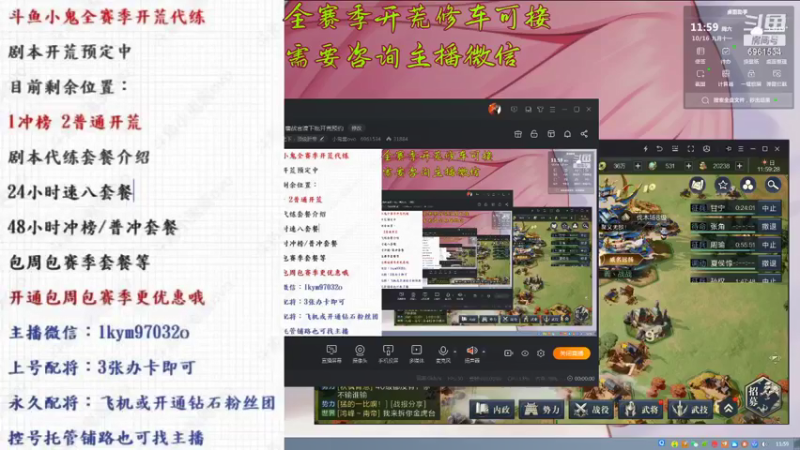Select the 张角 troop row
This screenshot has height=450, width=800.
[x=723, y=227]
